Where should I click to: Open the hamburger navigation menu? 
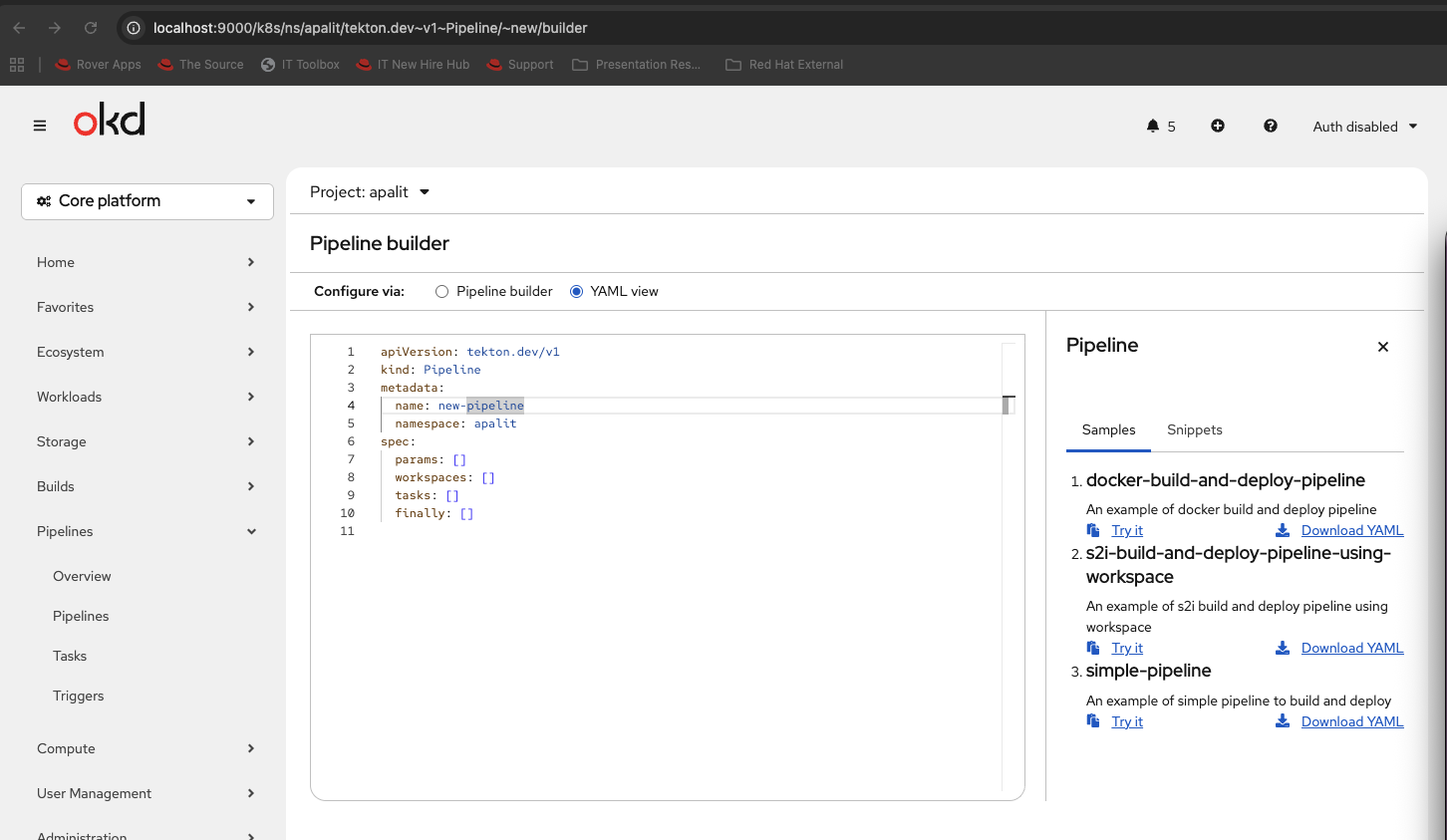[40, 126]
